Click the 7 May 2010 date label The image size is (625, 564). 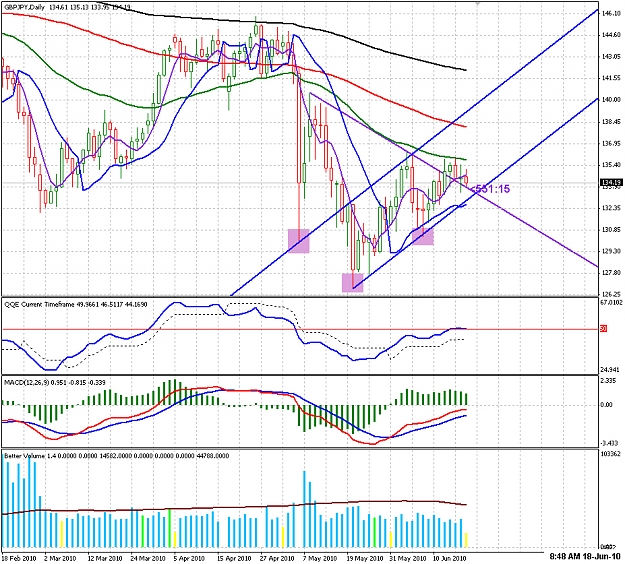tap(320, 558)
